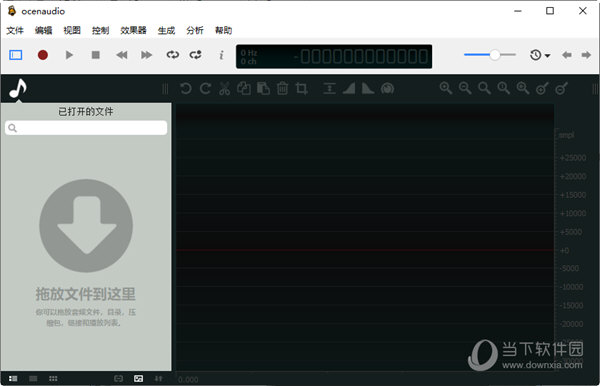Start recording with the red Record button
This screenshot has width=600, height=386.
[x=43, y=55]
